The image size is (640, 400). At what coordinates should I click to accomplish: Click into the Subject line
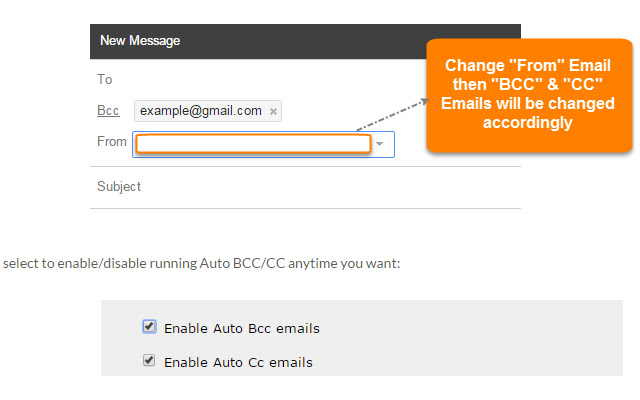point(300,186)
